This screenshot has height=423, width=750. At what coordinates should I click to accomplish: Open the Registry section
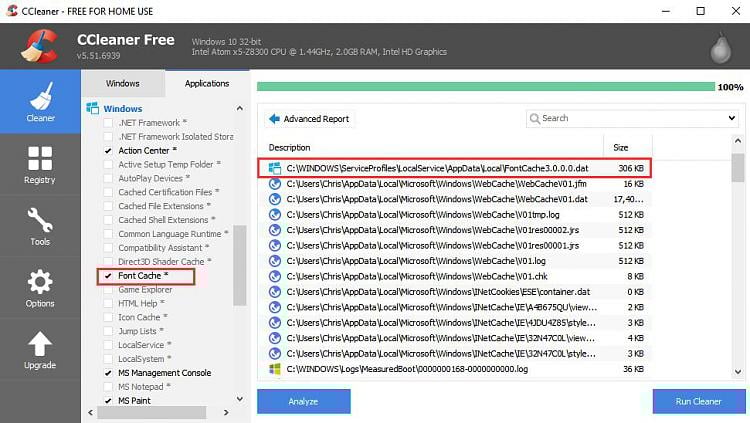click(40, 165)
